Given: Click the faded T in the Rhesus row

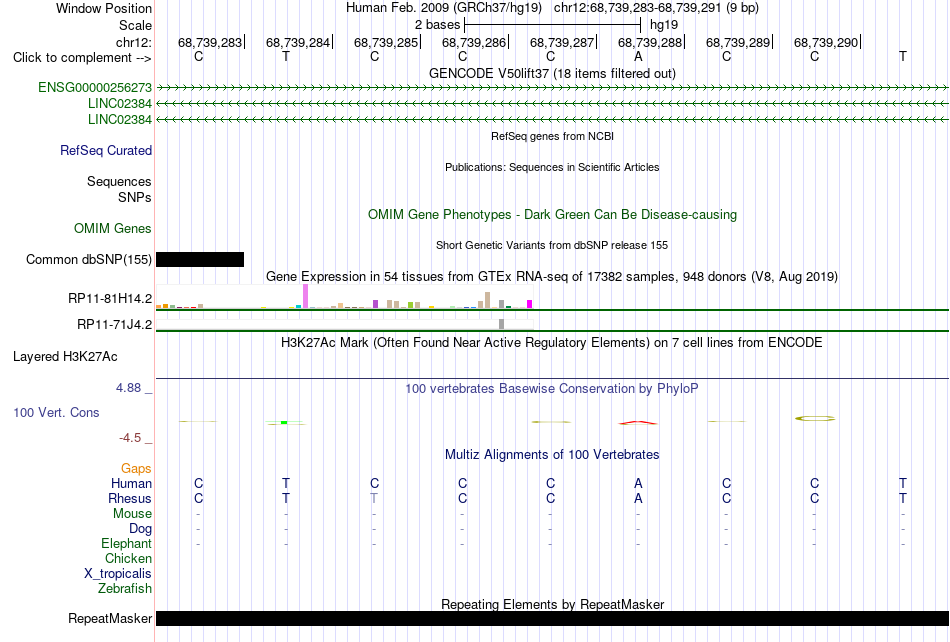Looking at the screenshot, I should [x=374, y=498].
